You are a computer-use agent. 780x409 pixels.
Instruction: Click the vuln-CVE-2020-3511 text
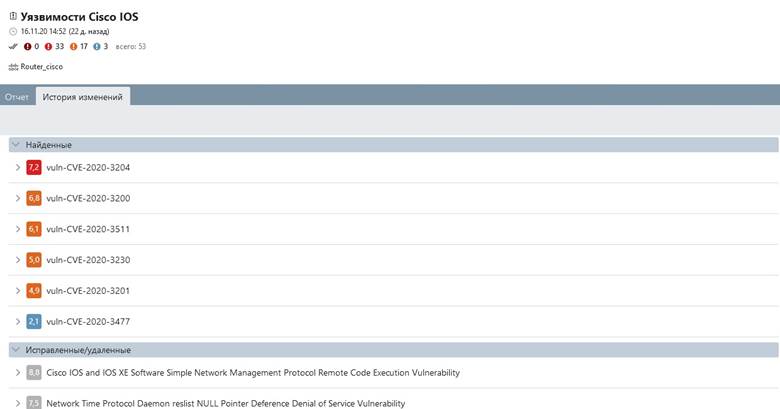pos(88,229)
